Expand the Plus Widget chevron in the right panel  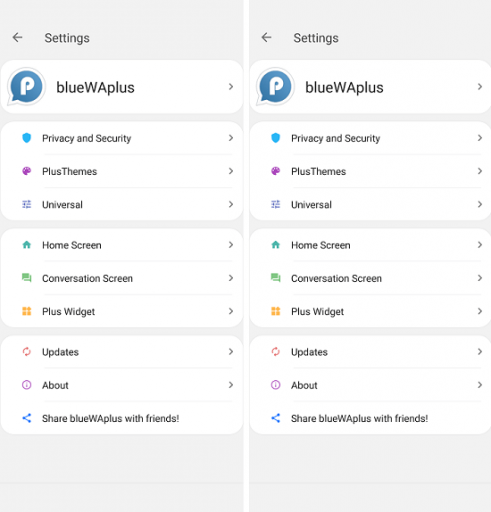point(480,311)
